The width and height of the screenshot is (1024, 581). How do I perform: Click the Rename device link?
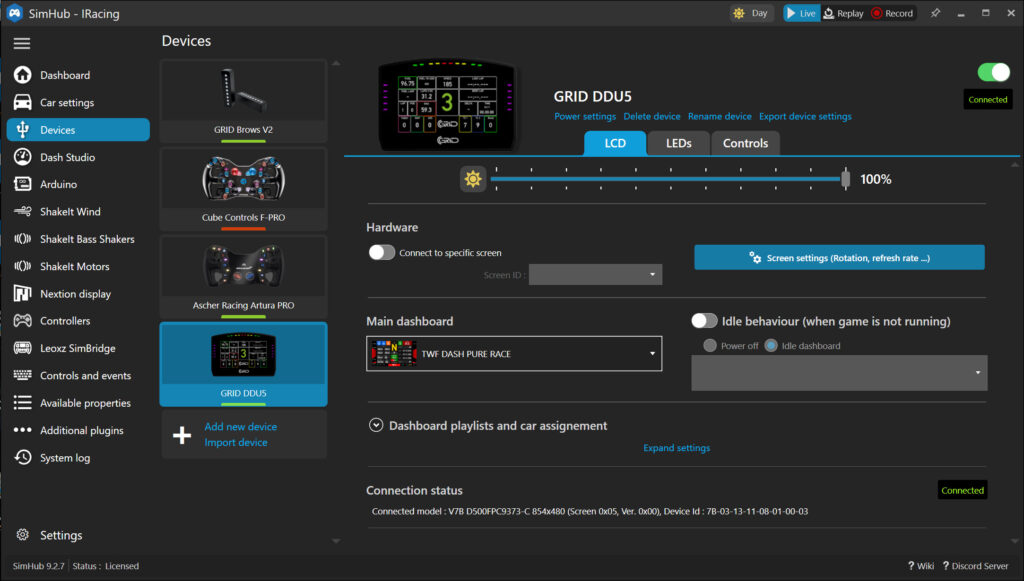[x=720, y=116]
